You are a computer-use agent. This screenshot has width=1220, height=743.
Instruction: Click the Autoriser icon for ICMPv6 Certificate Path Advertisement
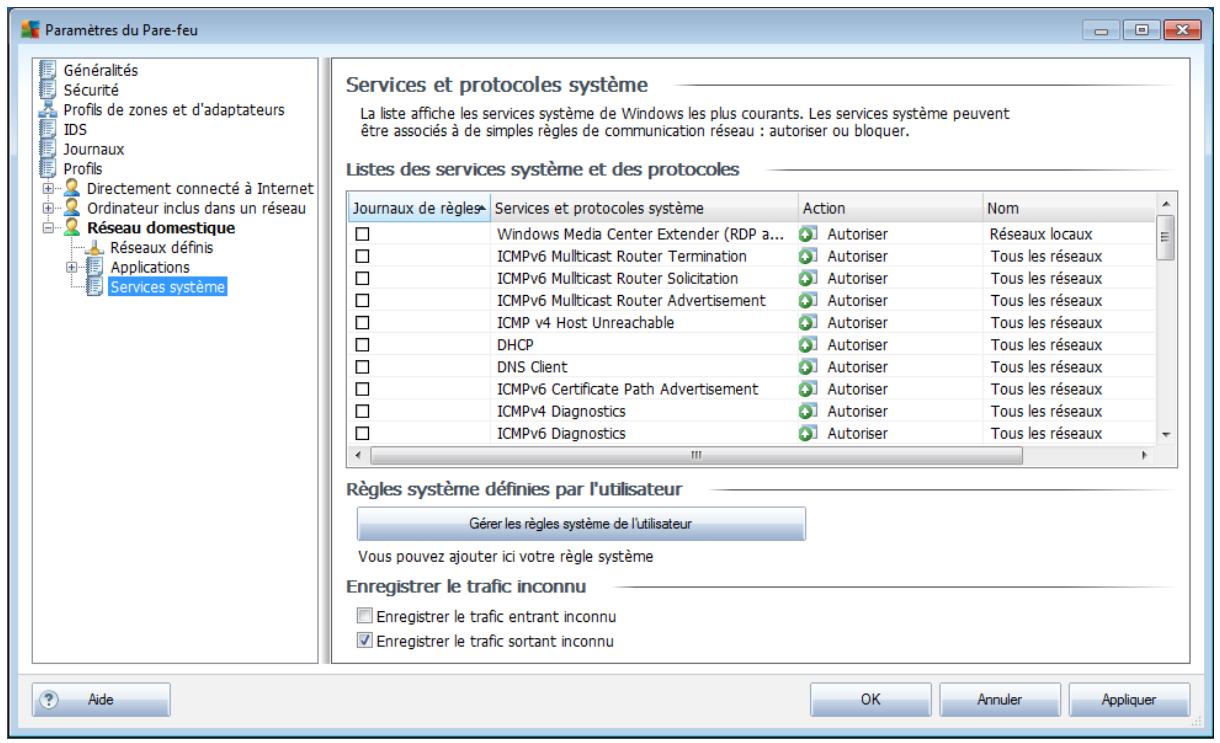[808, 389]
